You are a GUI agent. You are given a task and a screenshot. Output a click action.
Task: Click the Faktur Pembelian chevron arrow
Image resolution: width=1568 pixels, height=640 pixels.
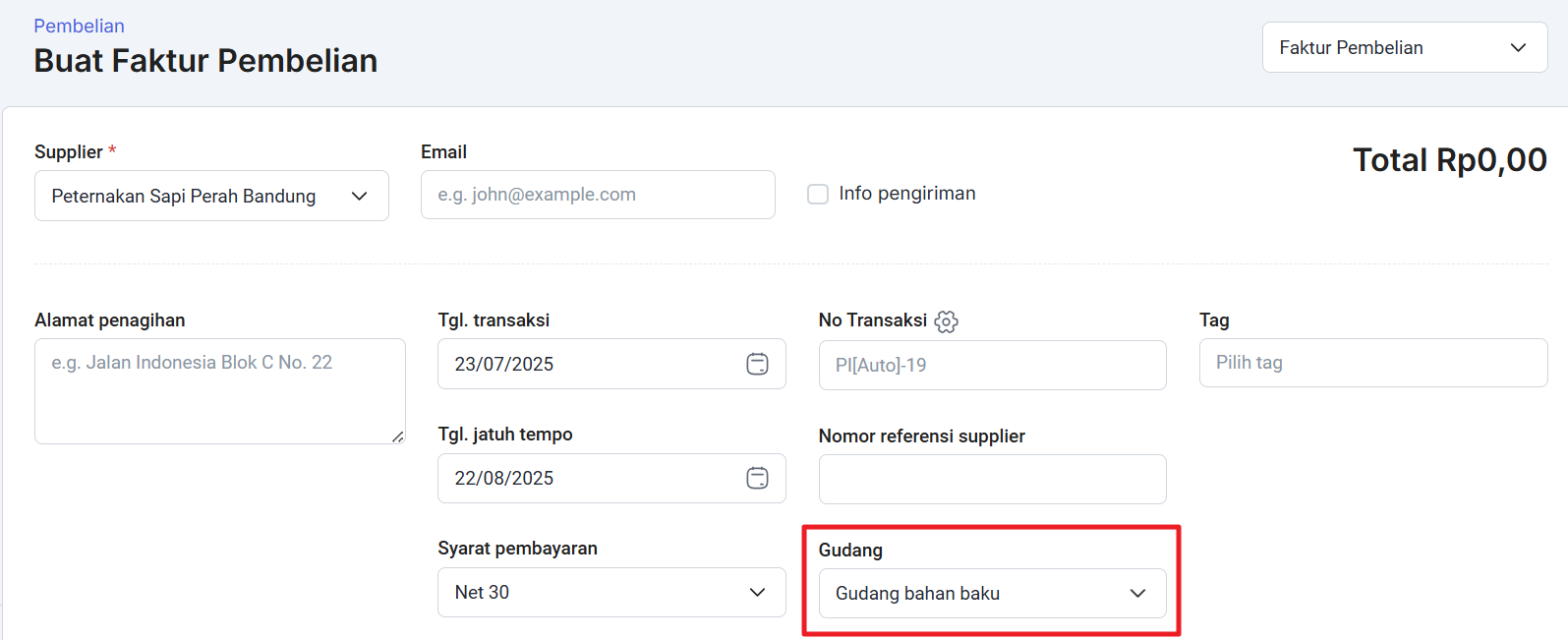(x=1518, y=47)
